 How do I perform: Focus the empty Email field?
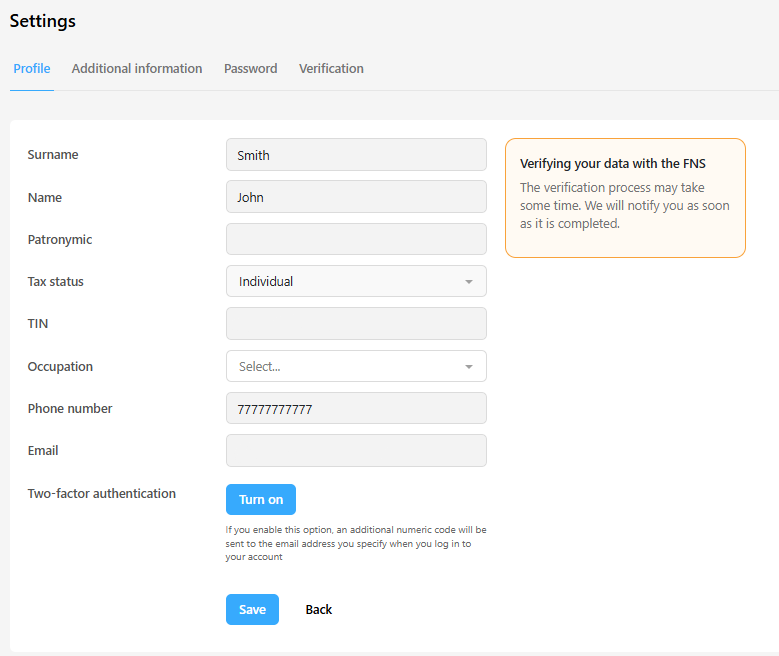pos(356,451)
